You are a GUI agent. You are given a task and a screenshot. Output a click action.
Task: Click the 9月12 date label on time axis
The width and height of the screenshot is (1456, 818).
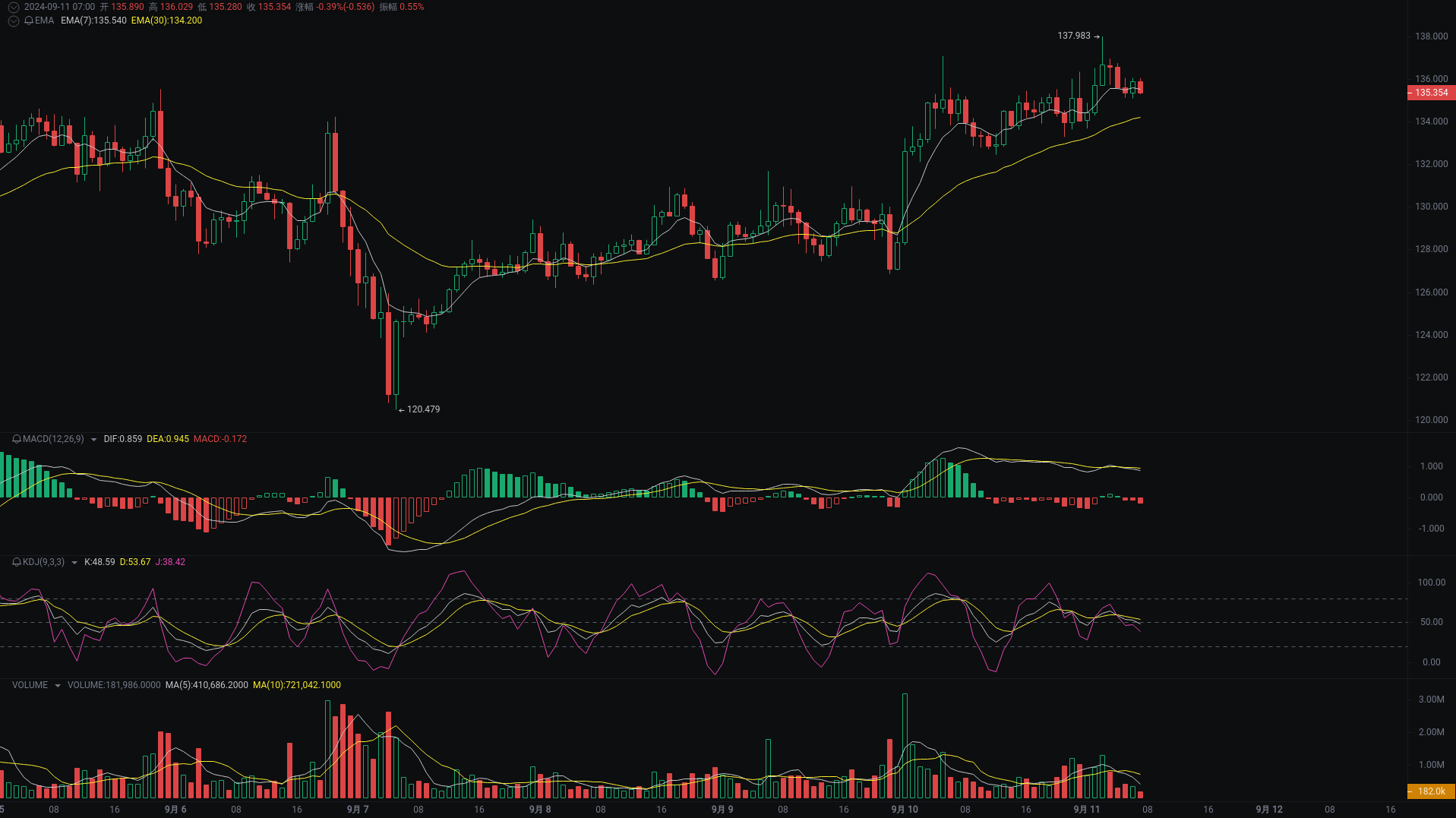coord(1268,809)
